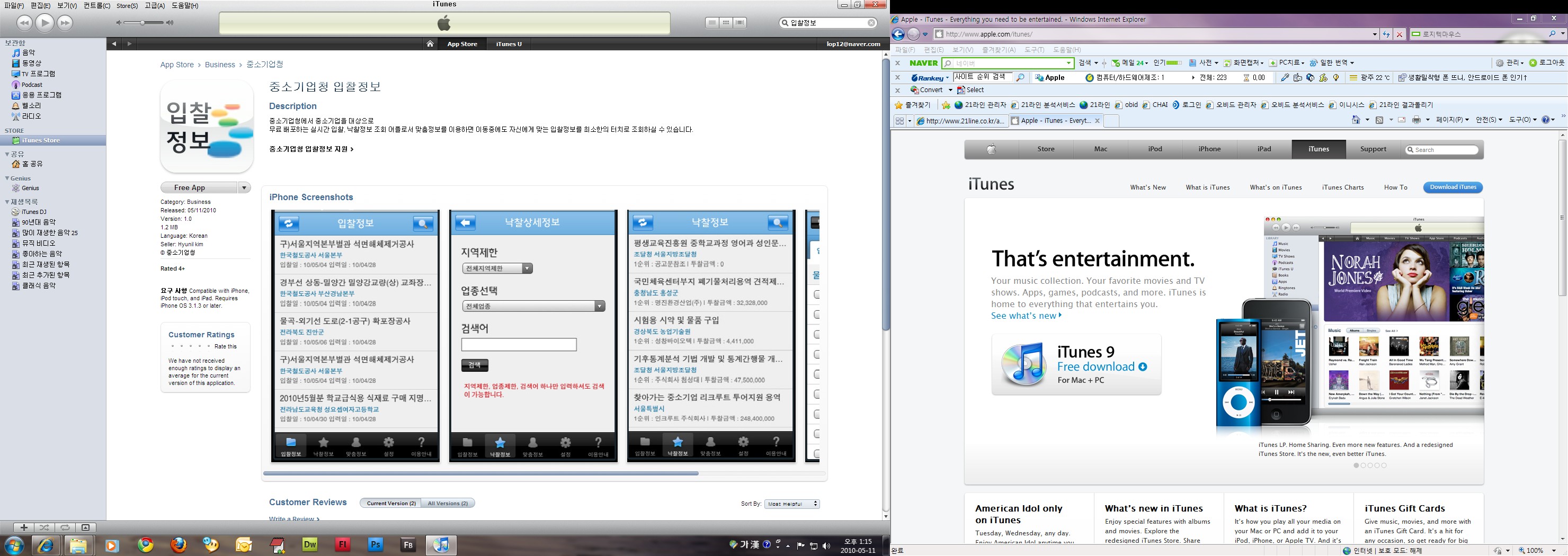The height and width of the screenshot is (556, 1568).
Task: Open 중소기업청 입찰정보 지원 link
Action: click(311, 149)
